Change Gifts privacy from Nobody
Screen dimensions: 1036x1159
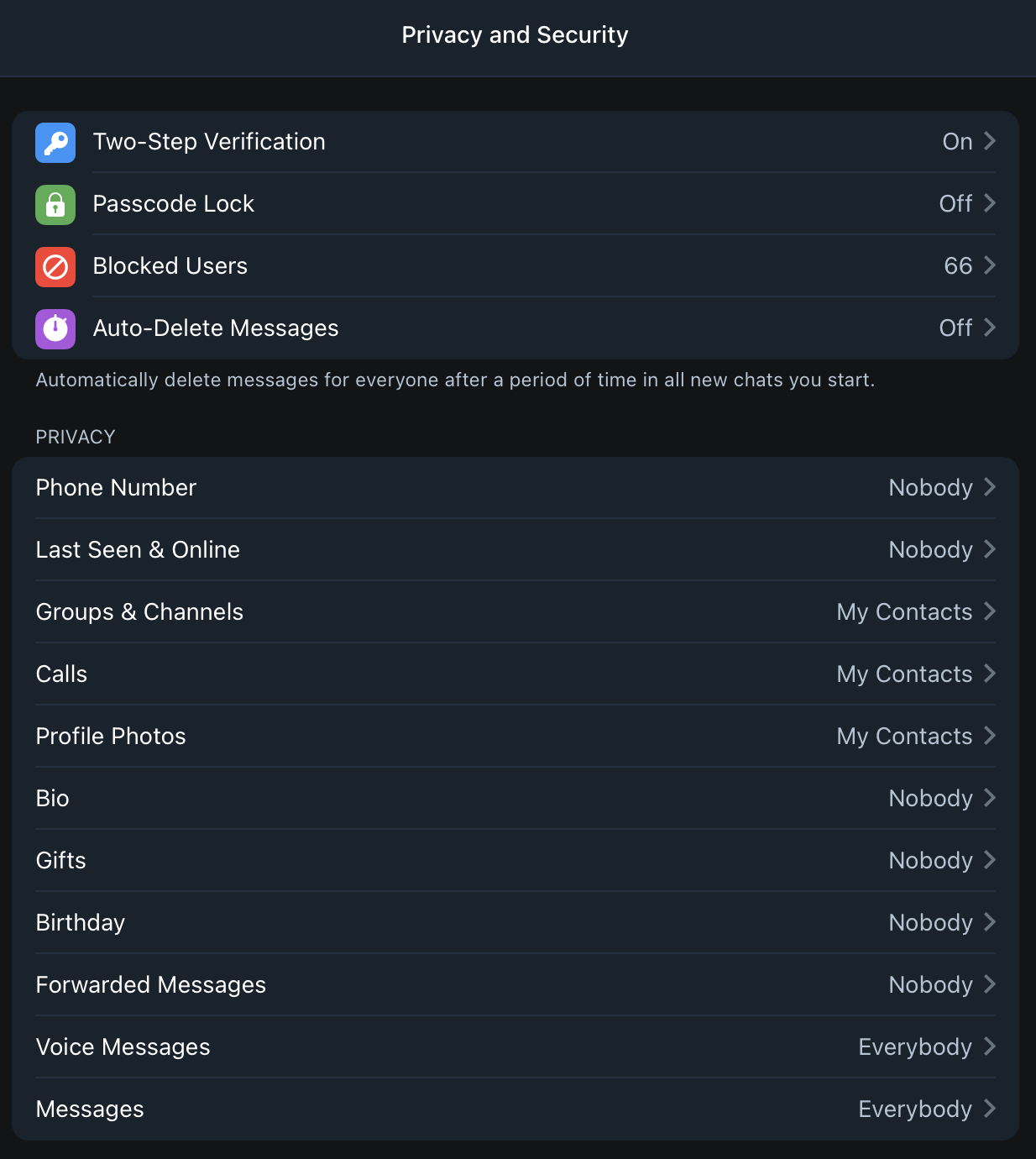tap(930, 861)
